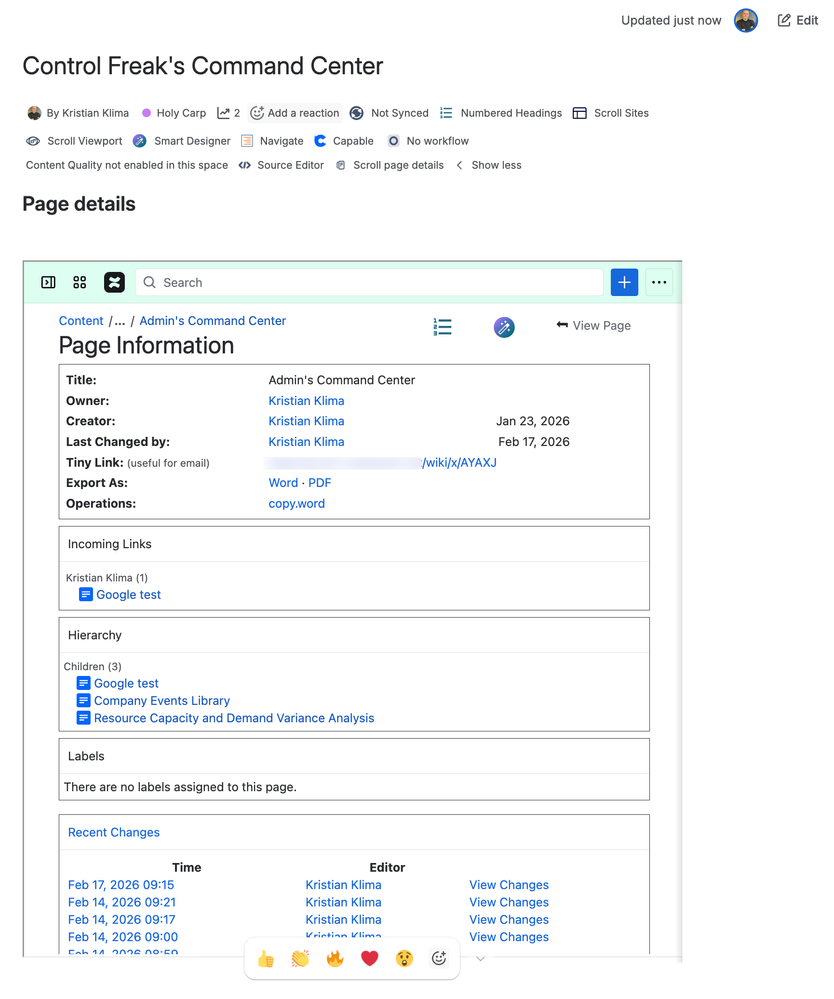Open the user avatar near Updated just now
Screen dimensions: 834x999
(745, 20)
